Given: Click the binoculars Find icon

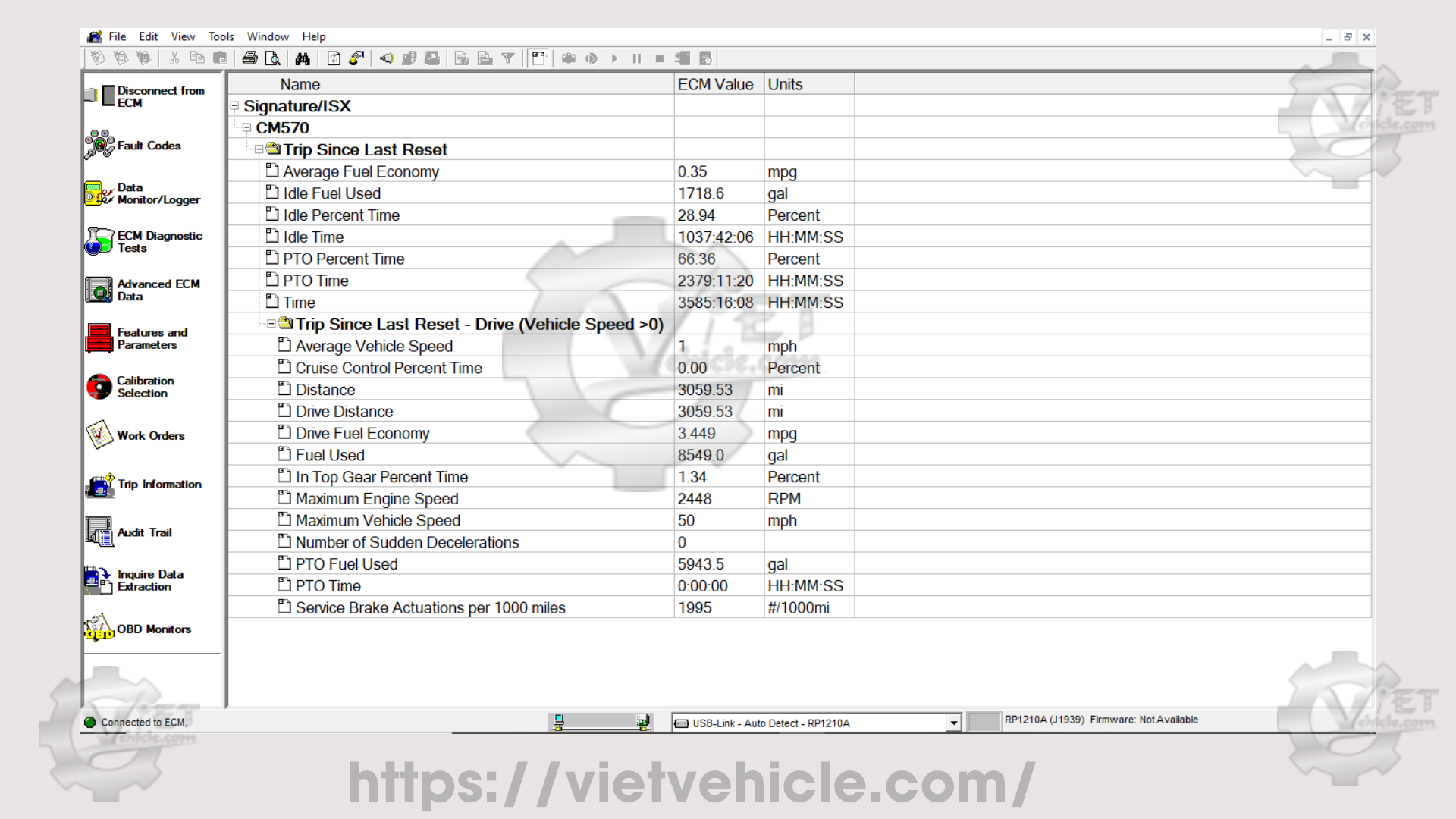Looking at the screenshot, I should coord(303,58).
